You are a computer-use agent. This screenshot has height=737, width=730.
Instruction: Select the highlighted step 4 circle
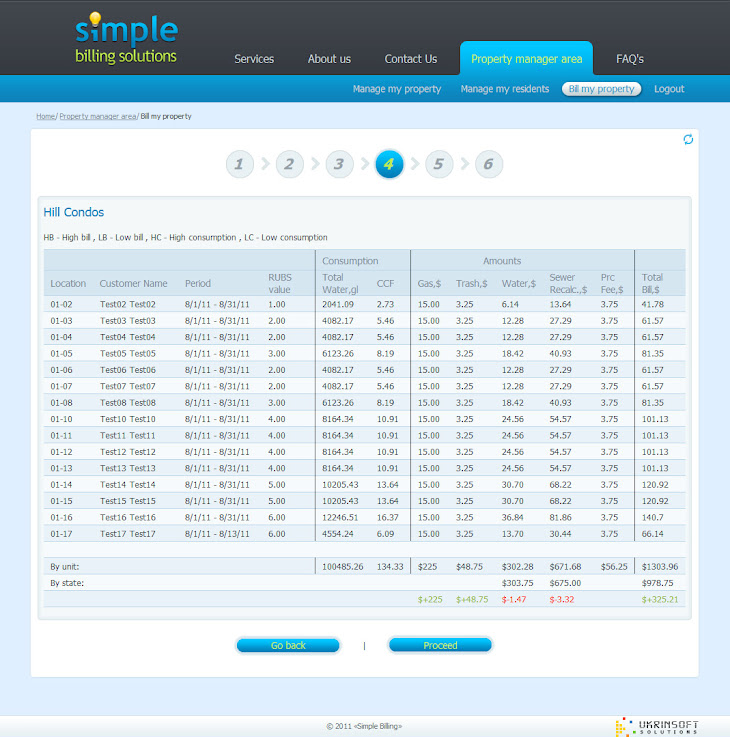pos(389,164)
